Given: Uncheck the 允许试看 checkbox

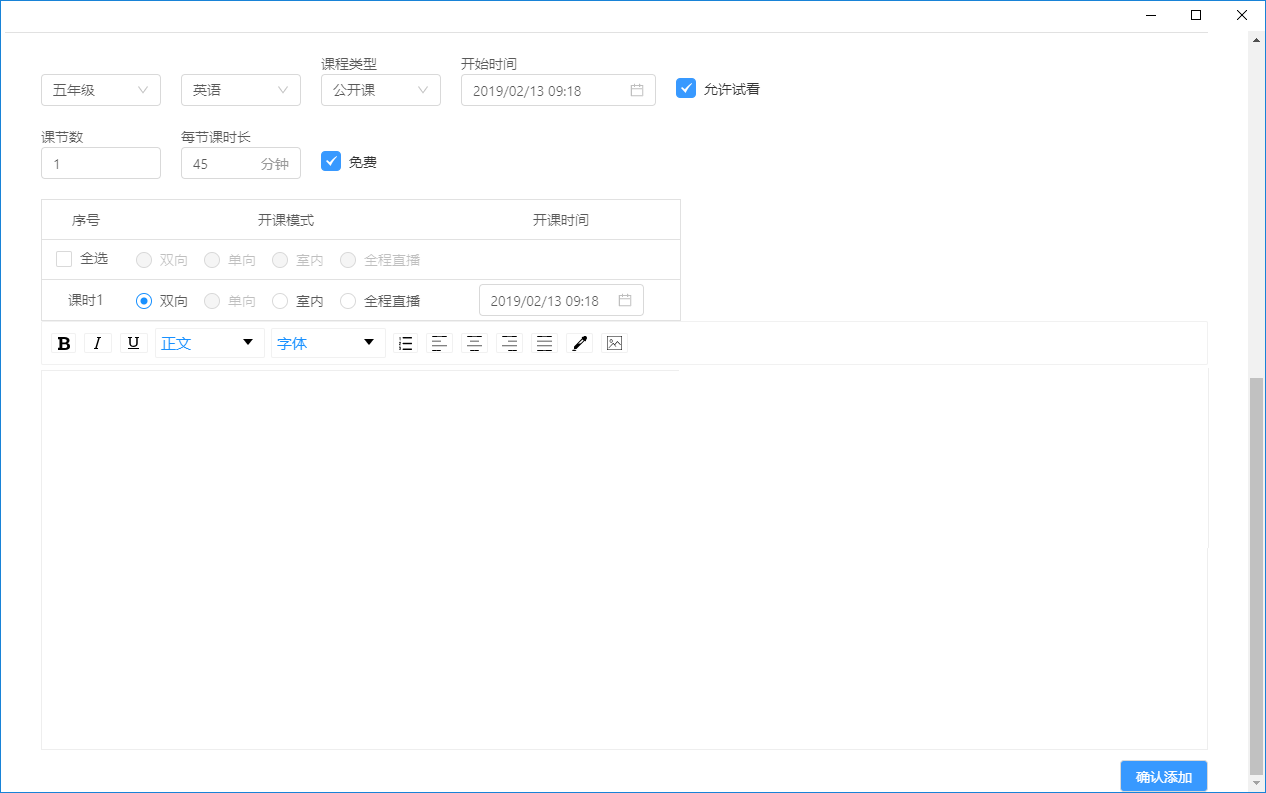Looking at the screenshot, I should click(x=686, y=88).
